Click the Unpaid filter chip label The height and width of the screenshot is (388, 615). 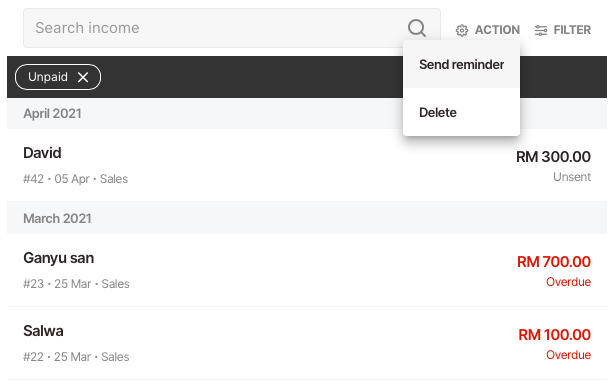coord(48,77)
